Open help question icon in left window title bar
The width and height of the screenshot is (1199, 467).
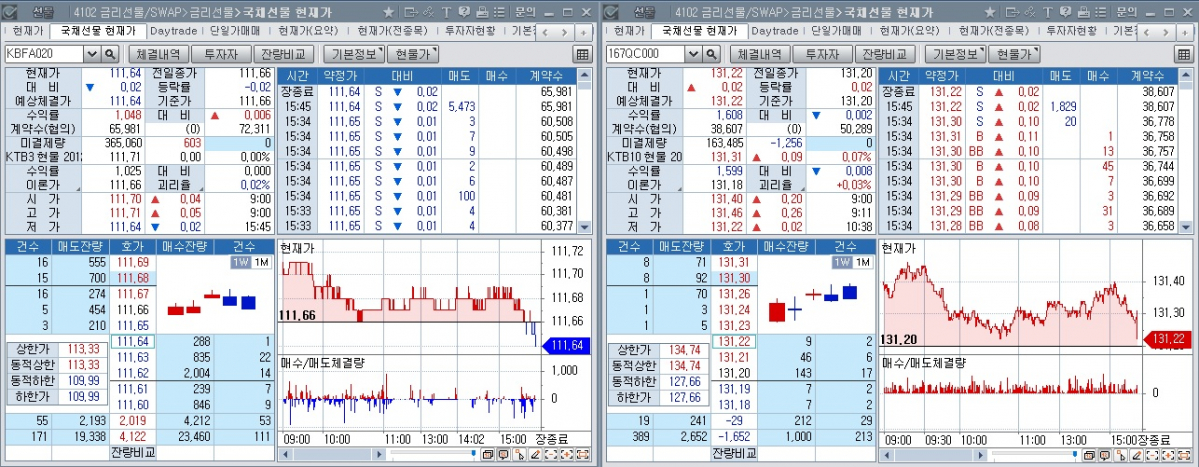464,12
